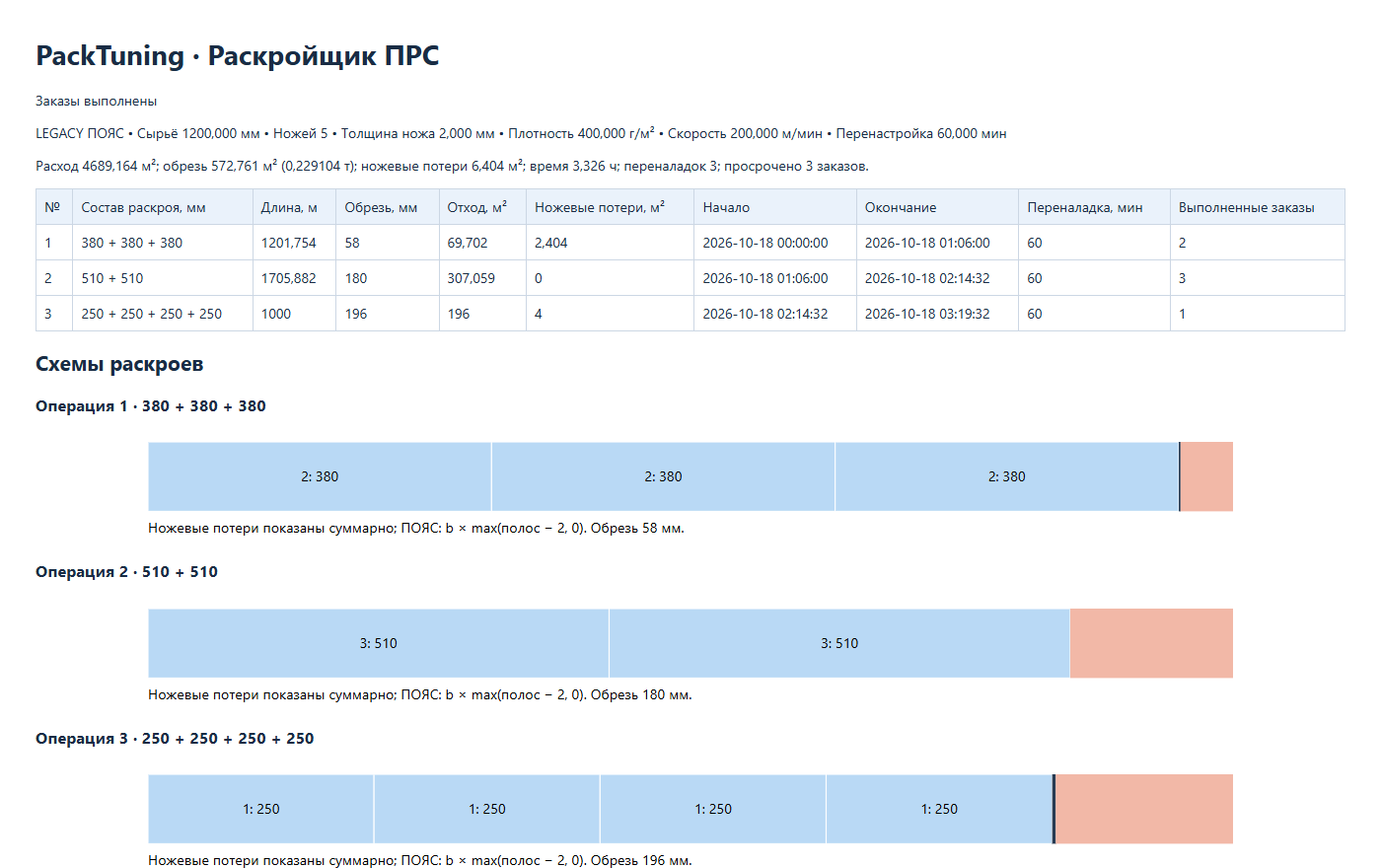1381x868 pixels.
Task: Click the "LEGACY ПОЯС" parameters line
Action: click(x=521, y=133)
